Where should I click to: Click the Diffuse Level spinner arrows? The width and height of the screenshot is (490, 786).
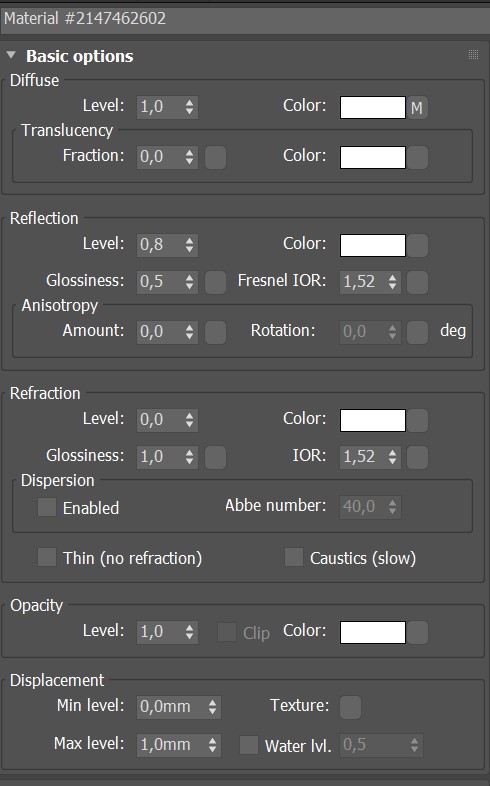click(x=189, y=107)
